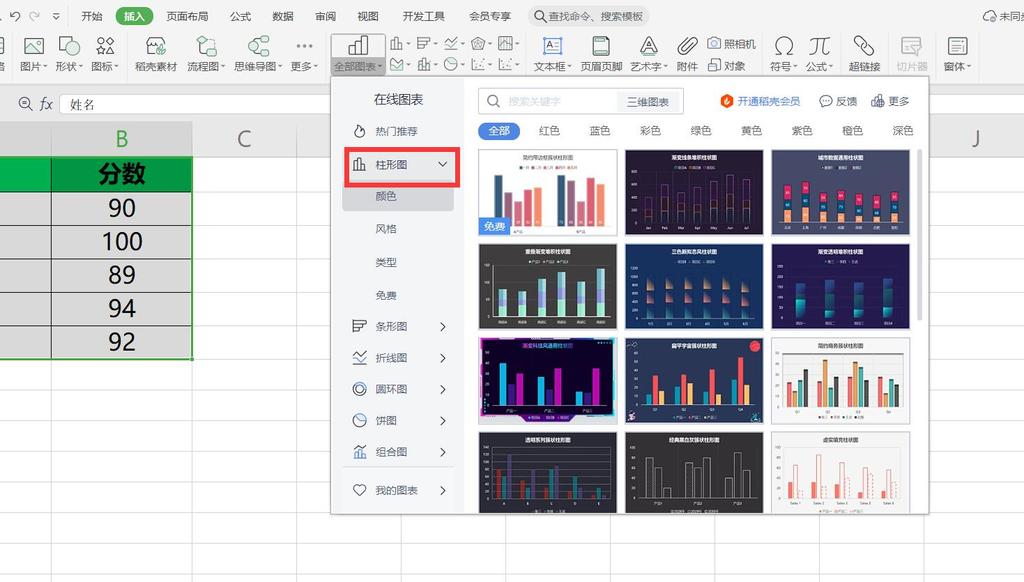Filter charts by 红色 red
The height and width of the screenshot is (582, 1024).
click(x=549, y=131)
